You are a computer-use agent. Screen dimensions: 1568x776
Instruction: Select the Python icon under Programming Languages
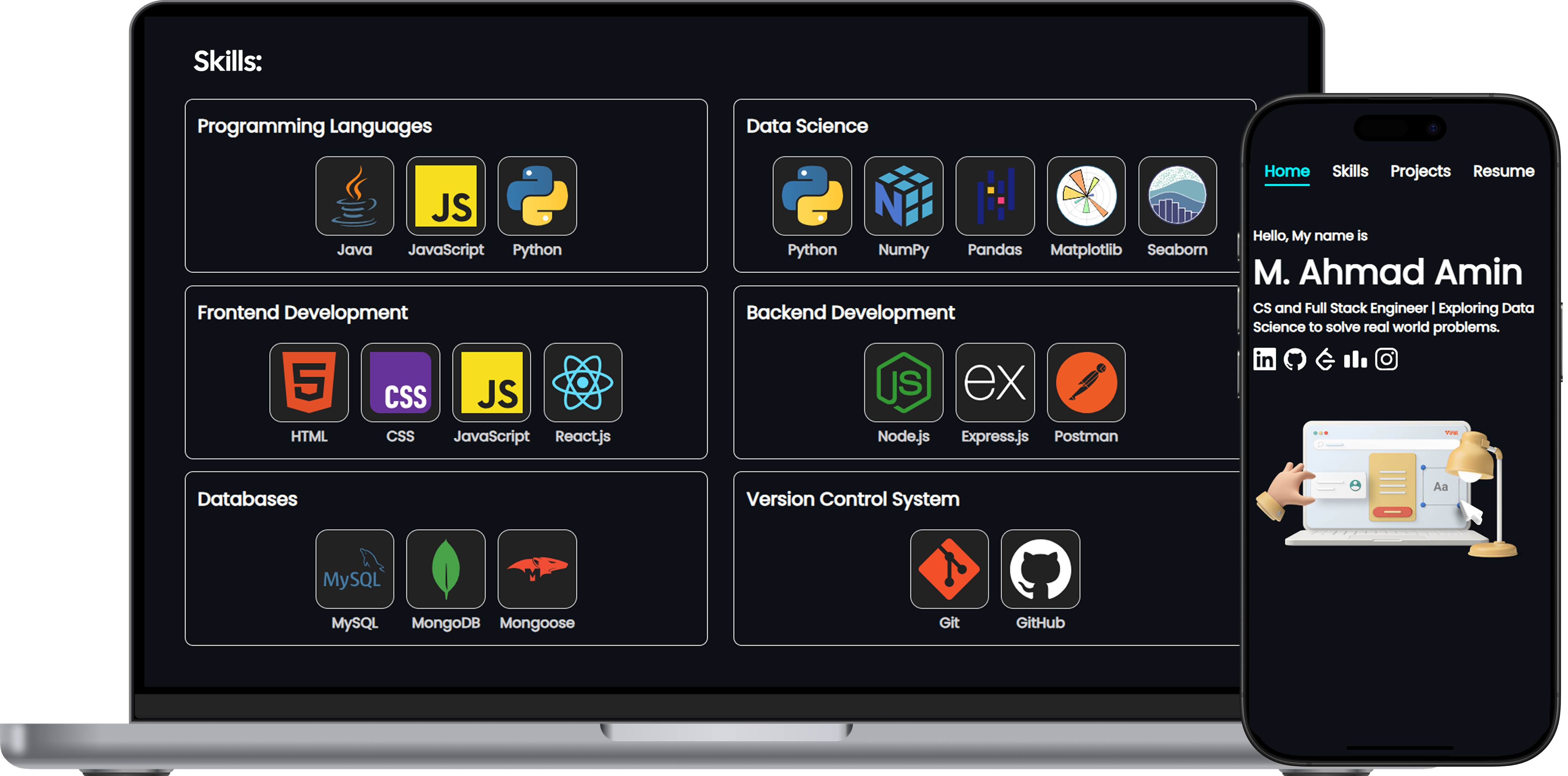click(537, 196)
